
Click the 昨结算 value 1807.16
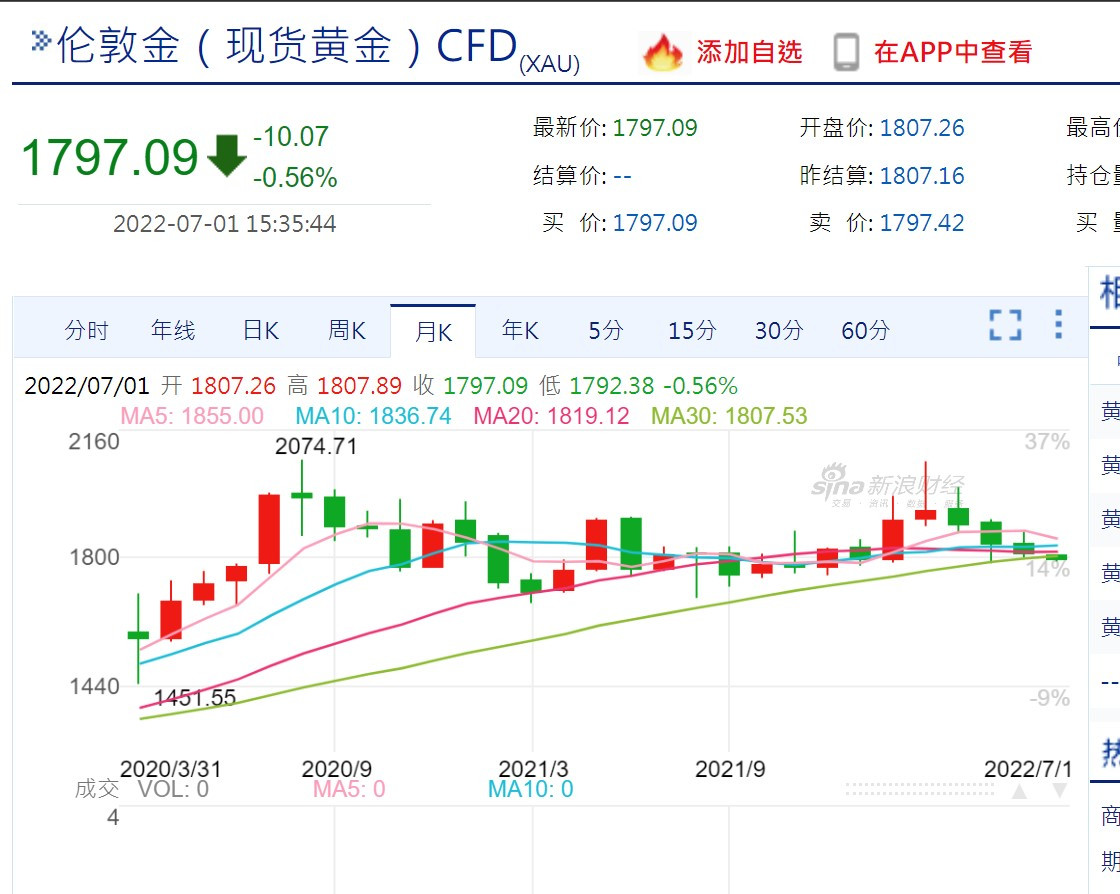pyautogui.click(x=922, y=176)
